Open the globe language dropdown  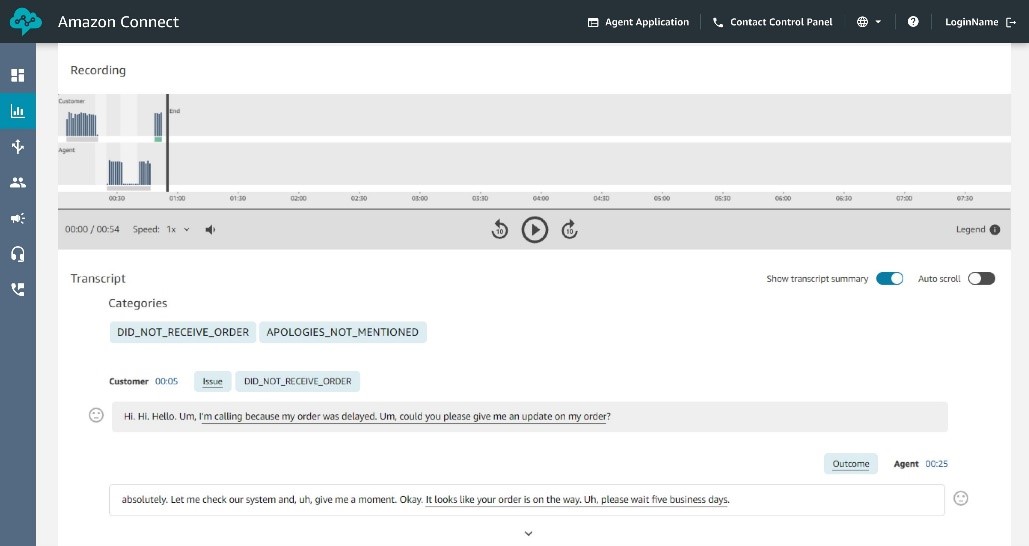pos(869,22)
